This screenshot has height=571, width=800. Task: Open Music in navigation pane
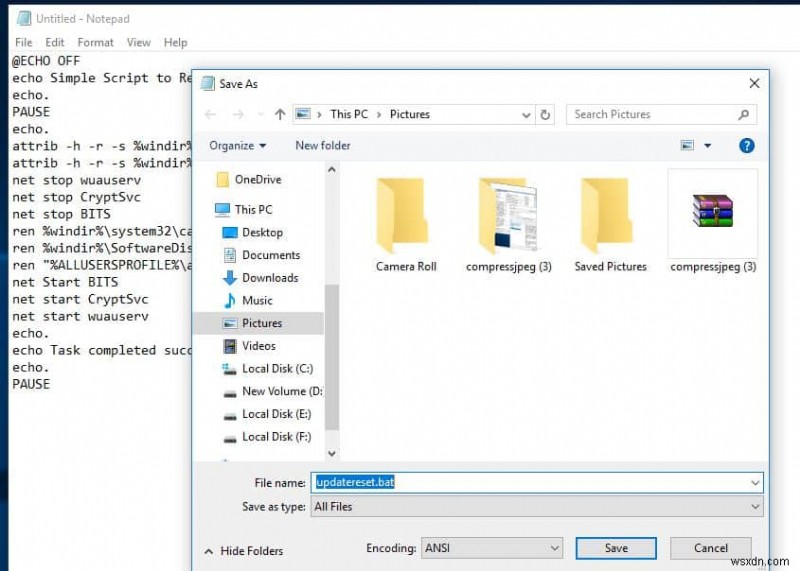(257, 301)
